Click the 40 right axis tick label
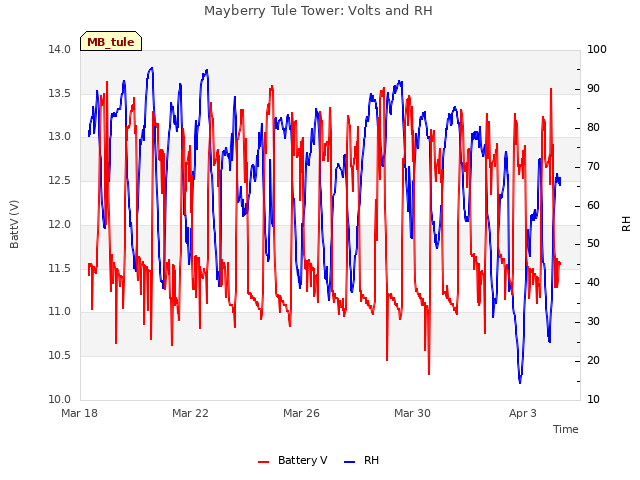This screenshot has width=640, height=480. [x=593, y=282]
